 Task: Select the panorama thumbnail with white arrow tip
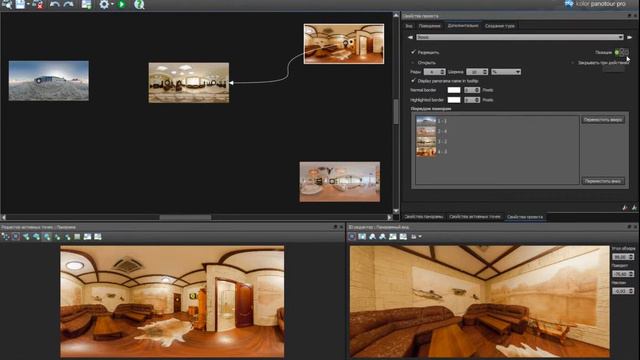(189, 83)
